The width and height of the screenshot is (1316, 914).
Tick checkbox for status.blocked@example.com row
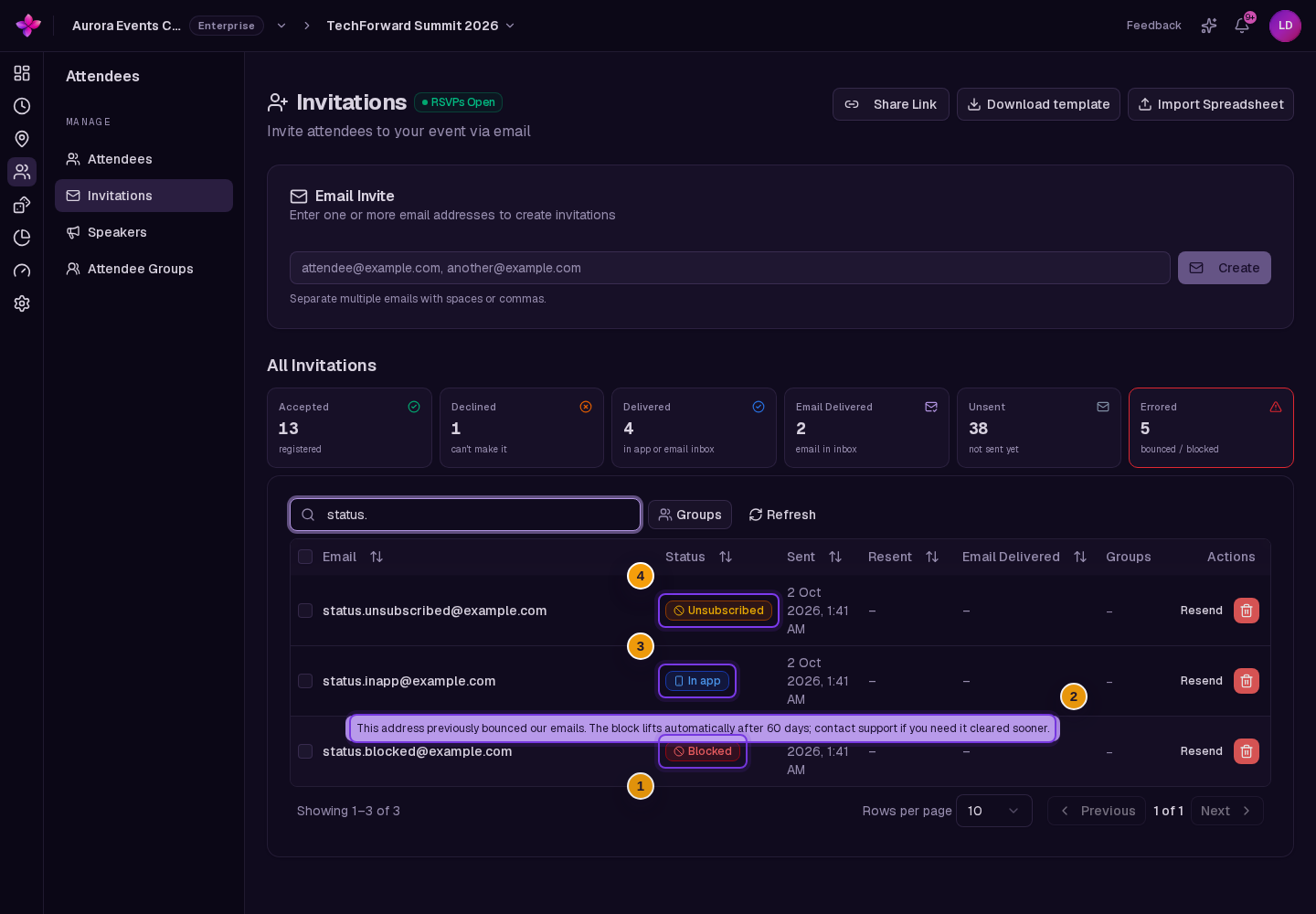(305, 751)
